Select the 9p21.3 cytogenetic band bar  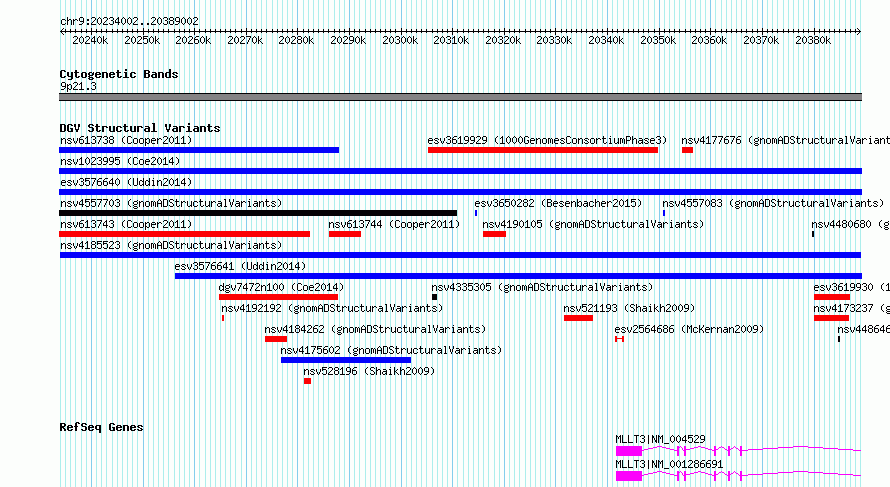point(460,98)
